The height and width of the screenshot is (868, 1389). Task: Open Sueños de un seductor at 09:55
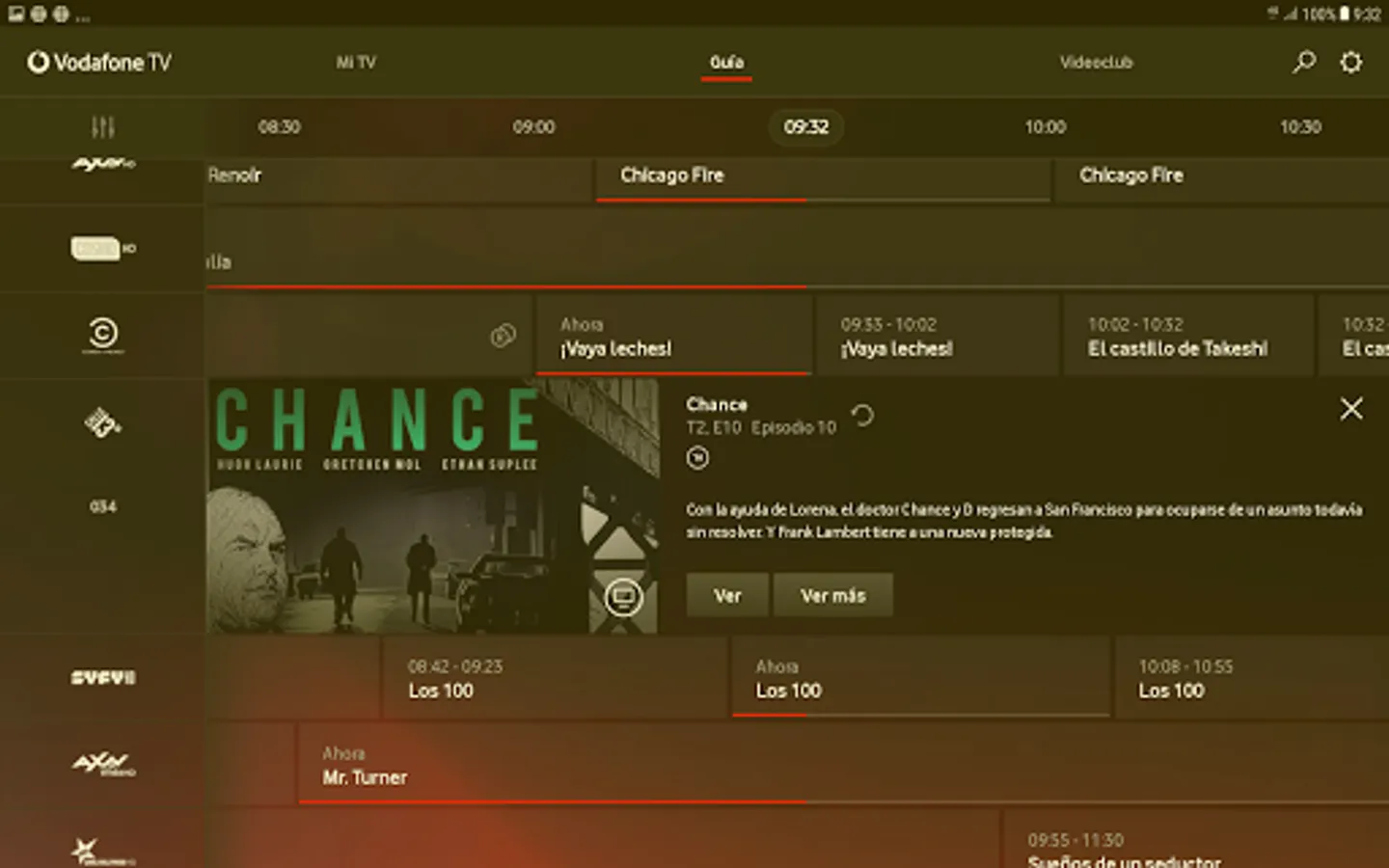(x=1196, y=841)
